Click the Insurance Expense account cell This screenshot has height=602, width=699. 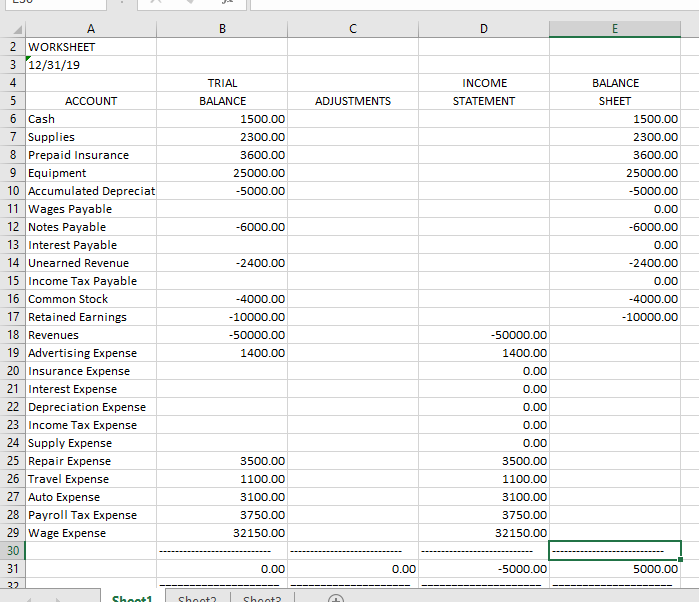(x=91, y=371)
